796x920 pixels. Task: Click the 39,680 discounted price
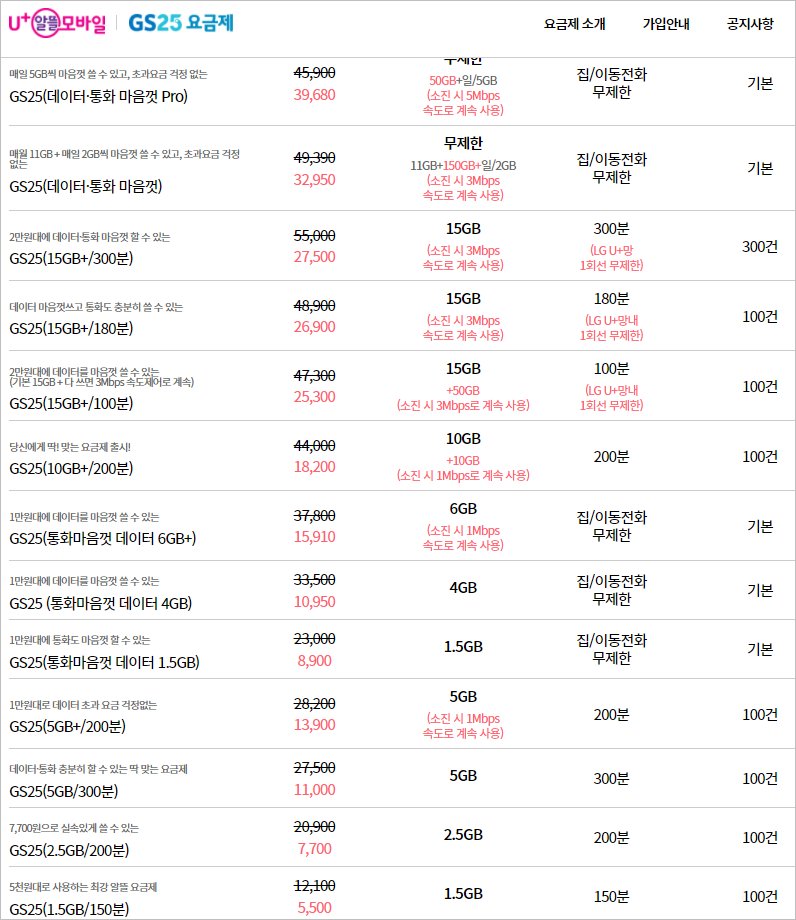click(x=314, y=95)
